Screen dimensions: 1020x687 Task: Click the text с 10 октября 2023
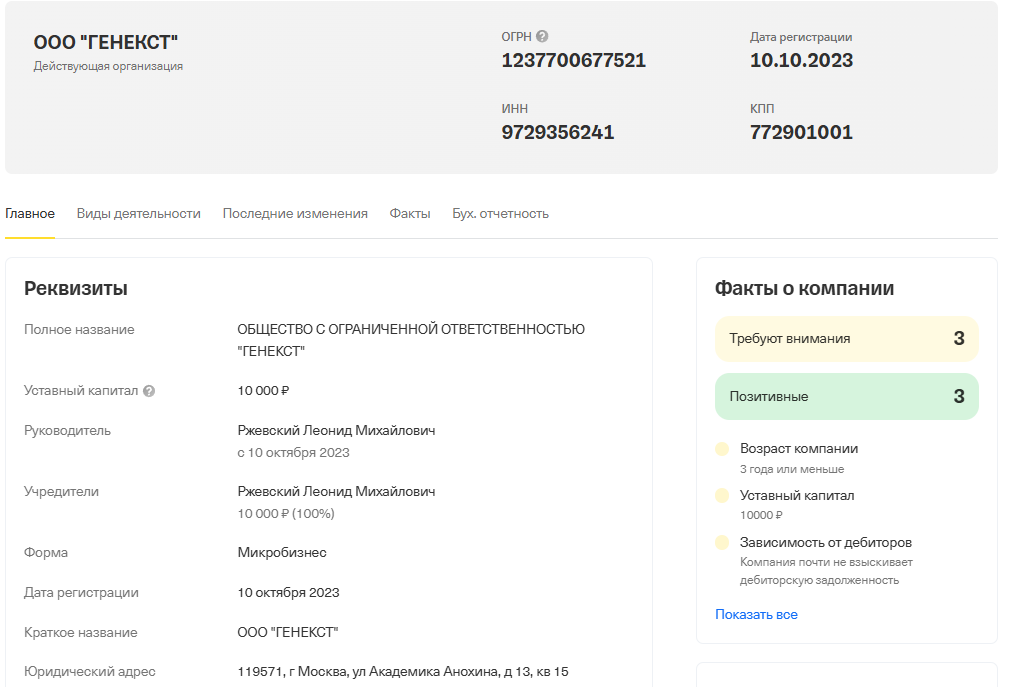(x=293, y=453)
